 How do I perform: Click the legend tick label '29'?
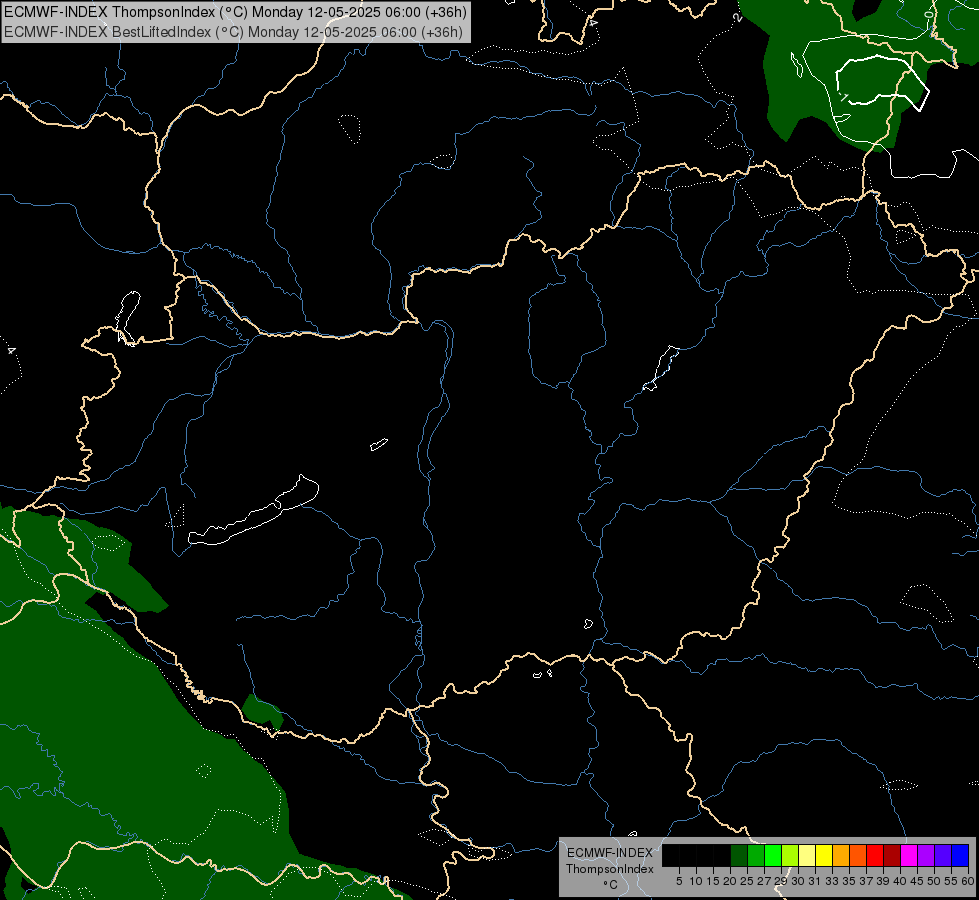point(781,881)
